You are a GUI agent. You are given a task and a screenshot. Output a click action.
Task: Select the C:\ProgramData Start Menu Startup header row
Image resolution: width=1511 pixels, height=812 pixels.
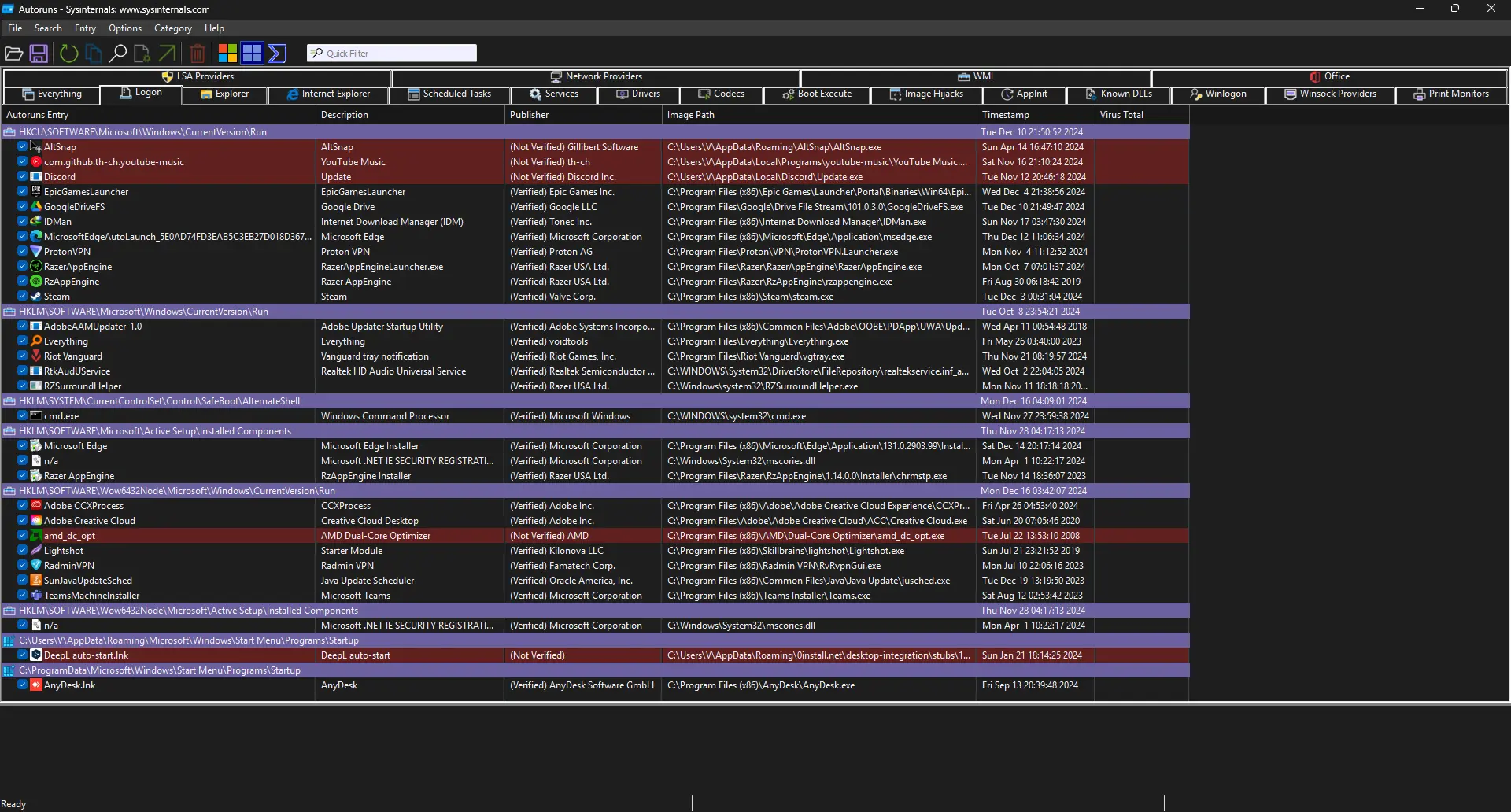pos(595,670)
